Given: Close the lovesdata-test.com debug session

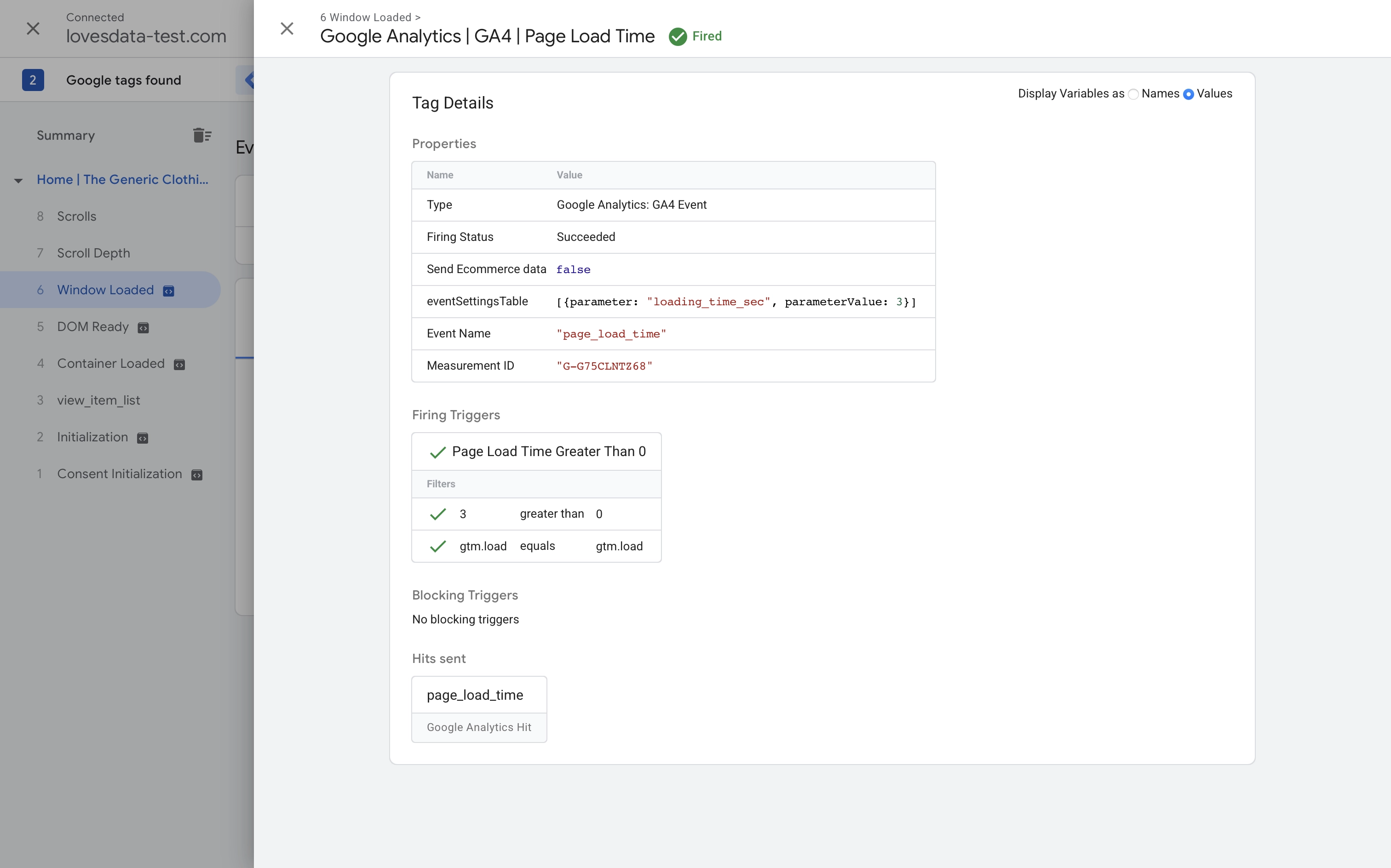Looking at the screenshot, I should (33, 29).
